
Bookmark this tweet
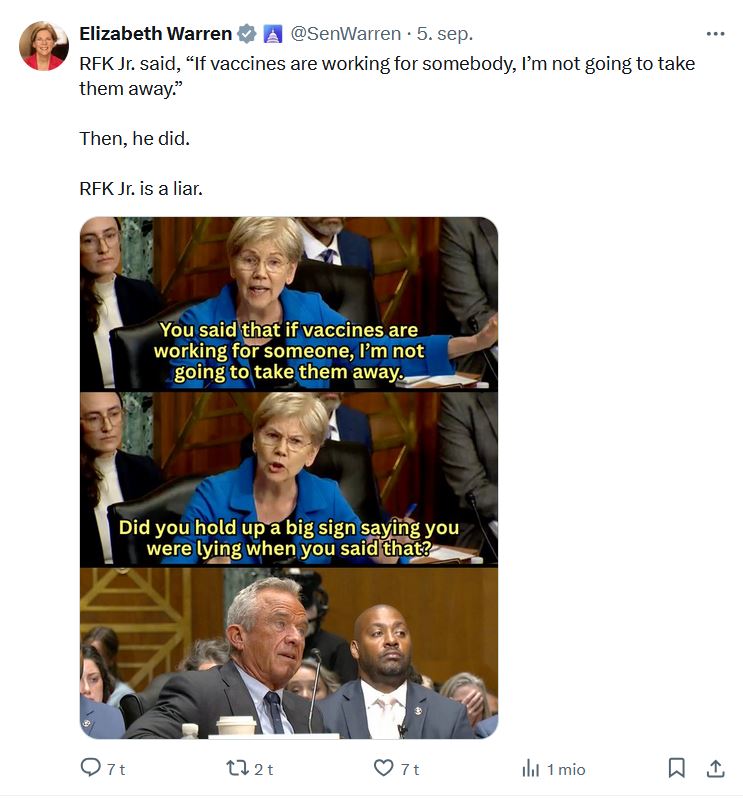click(676, 768)
